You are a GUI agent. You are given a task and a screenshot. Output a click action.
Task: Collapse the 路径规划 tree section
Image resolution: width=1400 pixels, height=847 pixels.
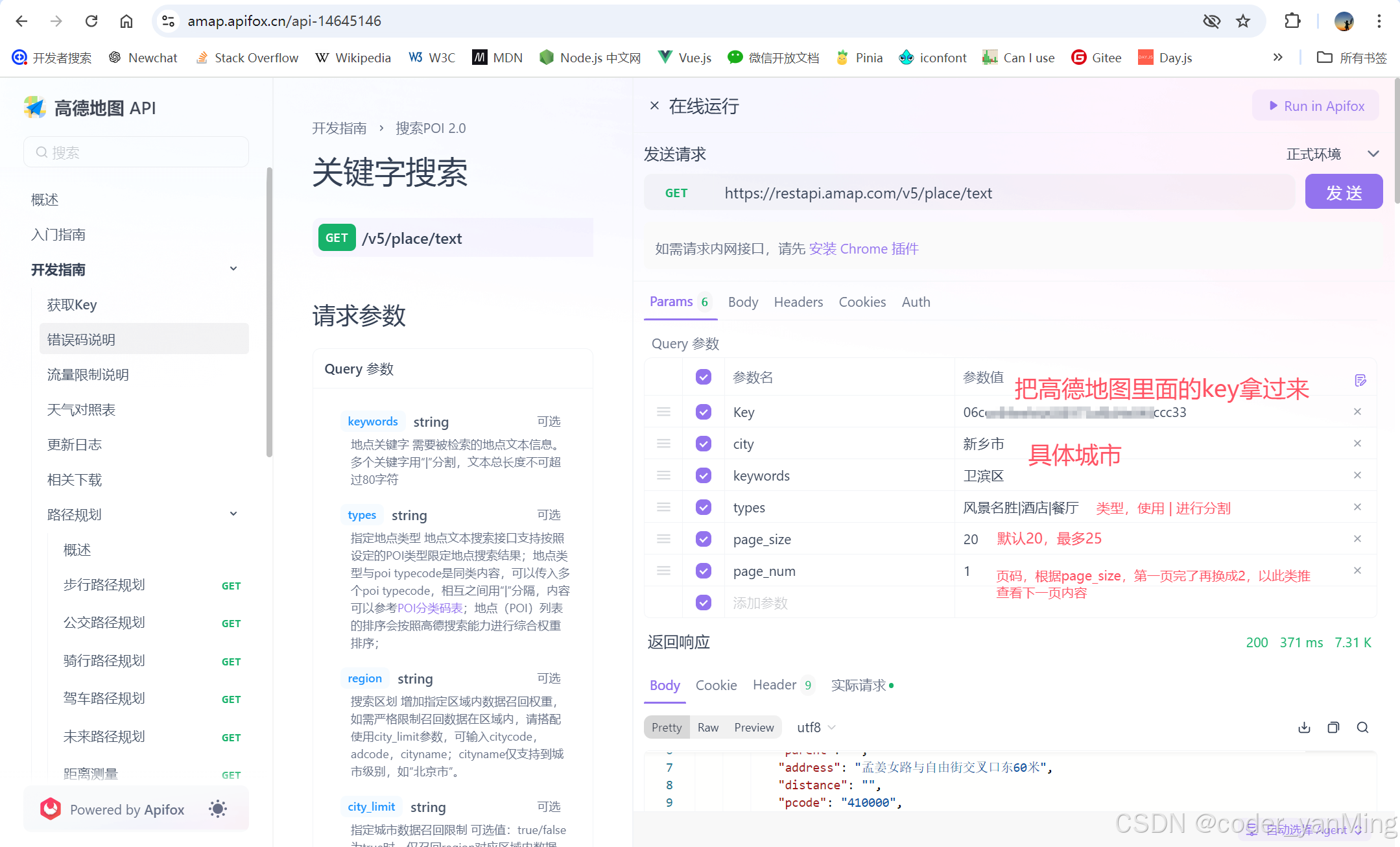tap(233, 514)
